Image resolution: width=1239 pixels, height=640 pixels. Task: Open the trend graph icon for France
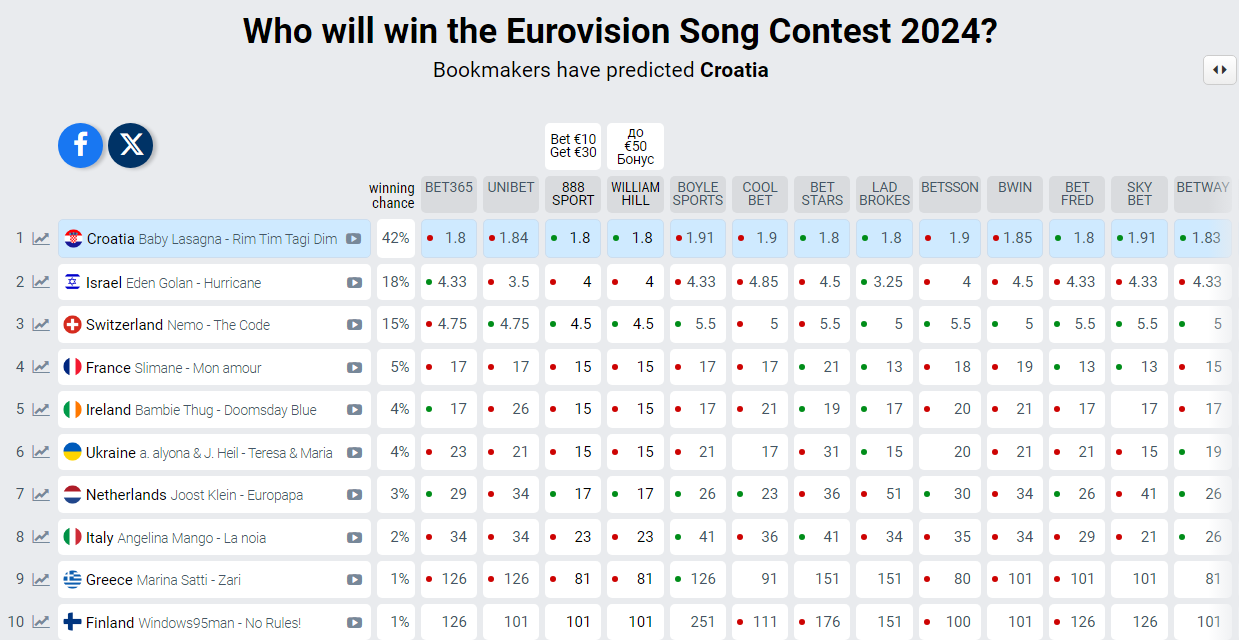41,367
